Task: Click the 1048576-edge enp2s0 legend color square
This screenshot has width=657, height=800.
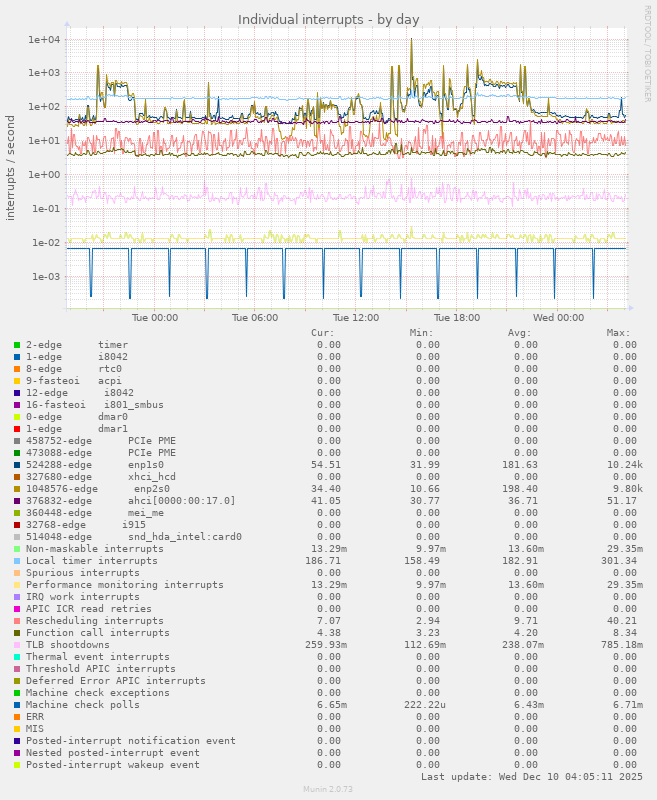Action: point(17,489)
